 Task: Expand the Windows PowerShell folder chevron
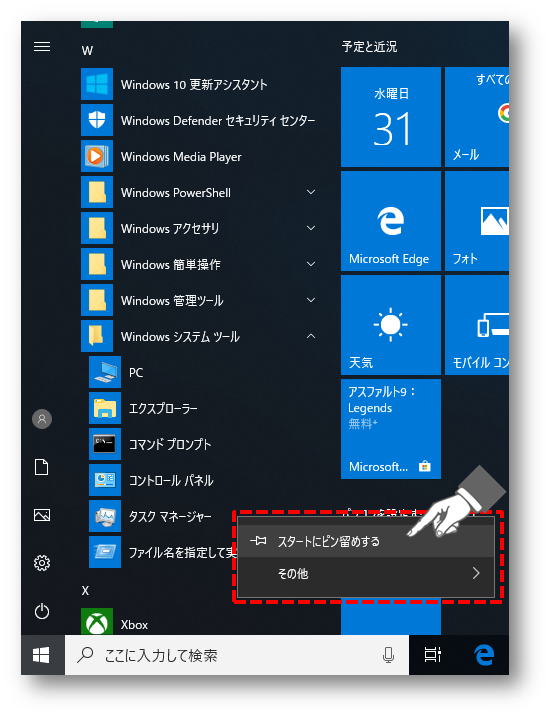(x=311, y=193)
